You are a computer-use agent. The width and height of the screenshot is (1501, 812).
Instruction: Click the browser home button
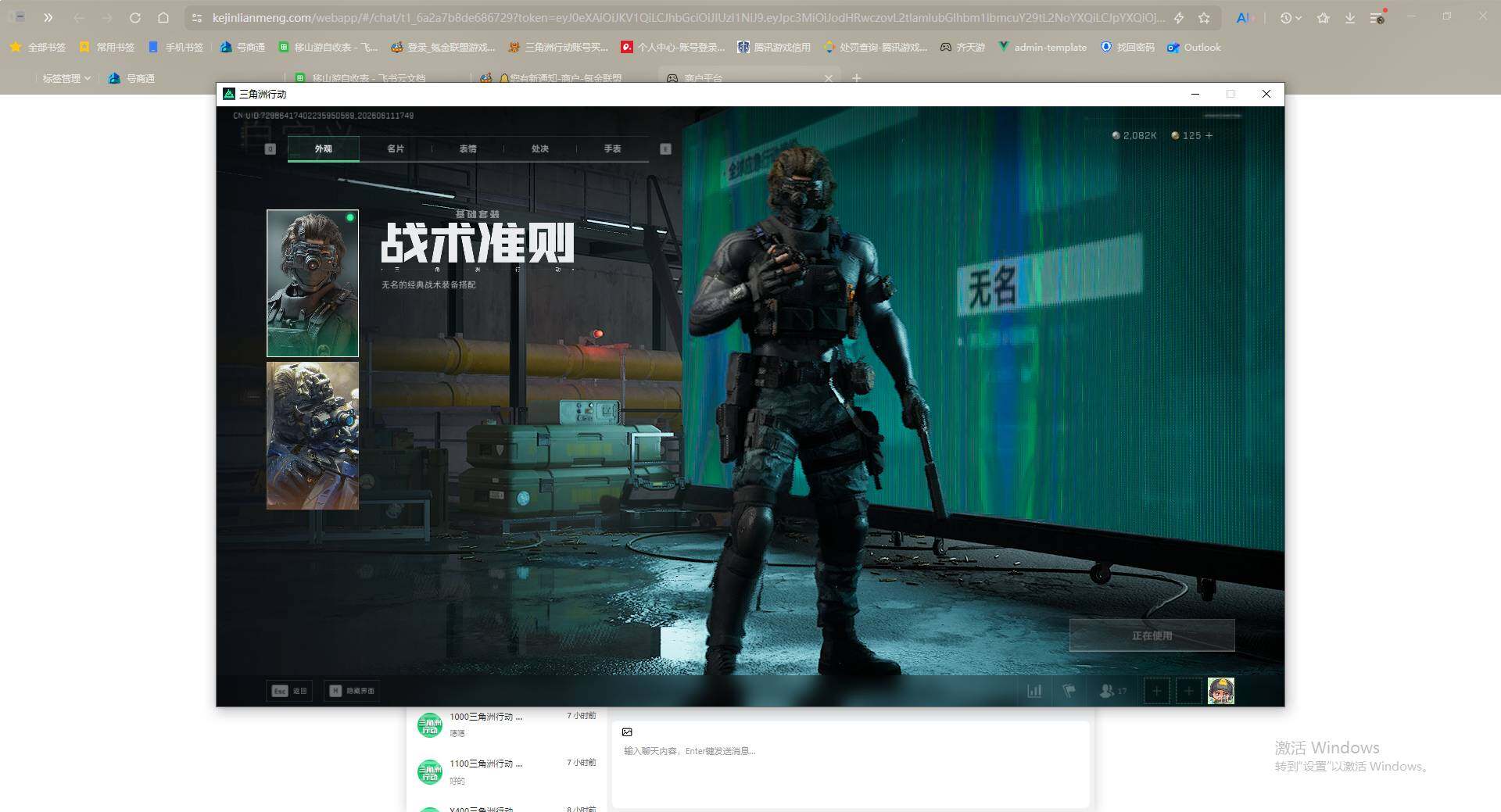point(163,17)
